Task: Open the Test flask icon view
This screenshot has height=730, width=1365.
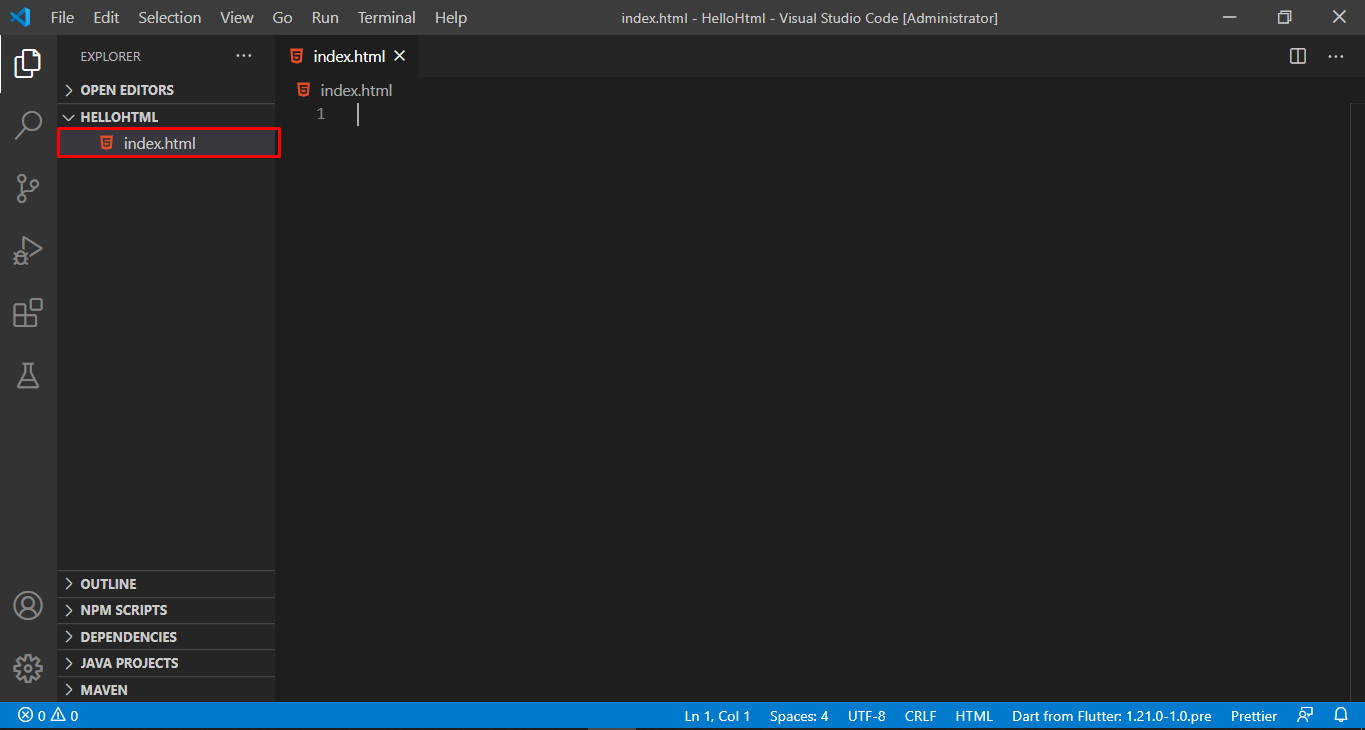Action: [x=28, y=375]
